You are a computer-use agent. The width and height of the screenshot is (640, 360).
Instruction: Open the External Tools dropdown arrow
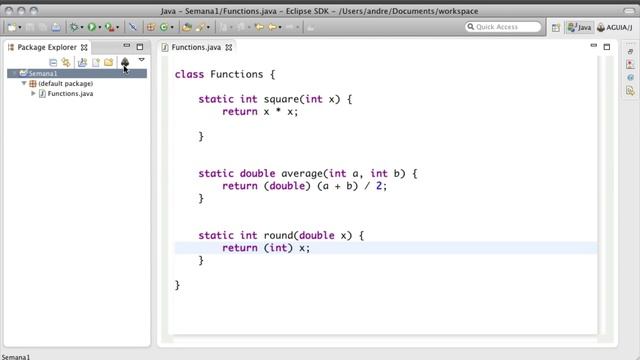tap(118, 27)
